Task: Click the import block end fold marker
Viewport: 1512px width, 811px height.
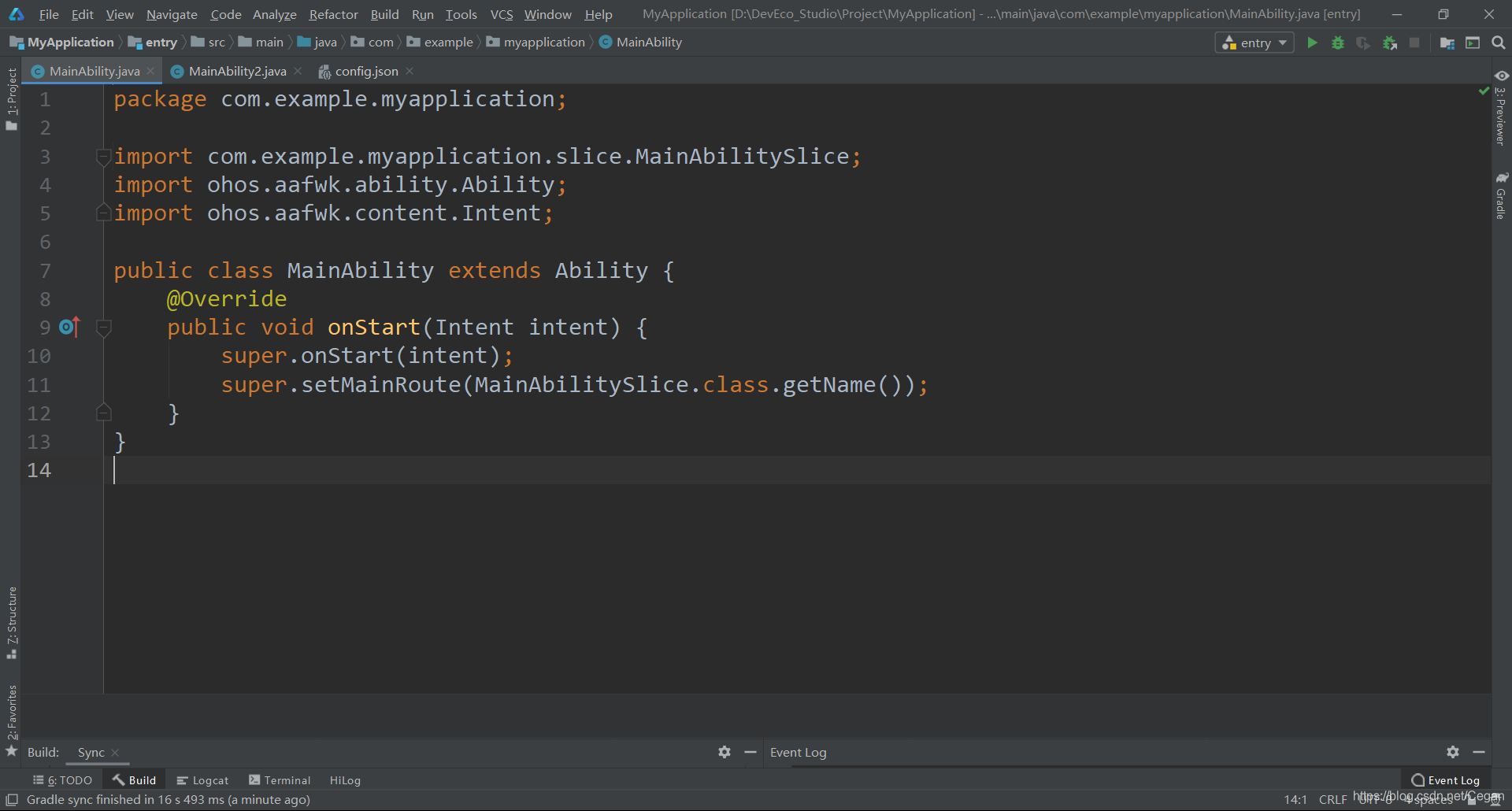Action: pos(103,213)
